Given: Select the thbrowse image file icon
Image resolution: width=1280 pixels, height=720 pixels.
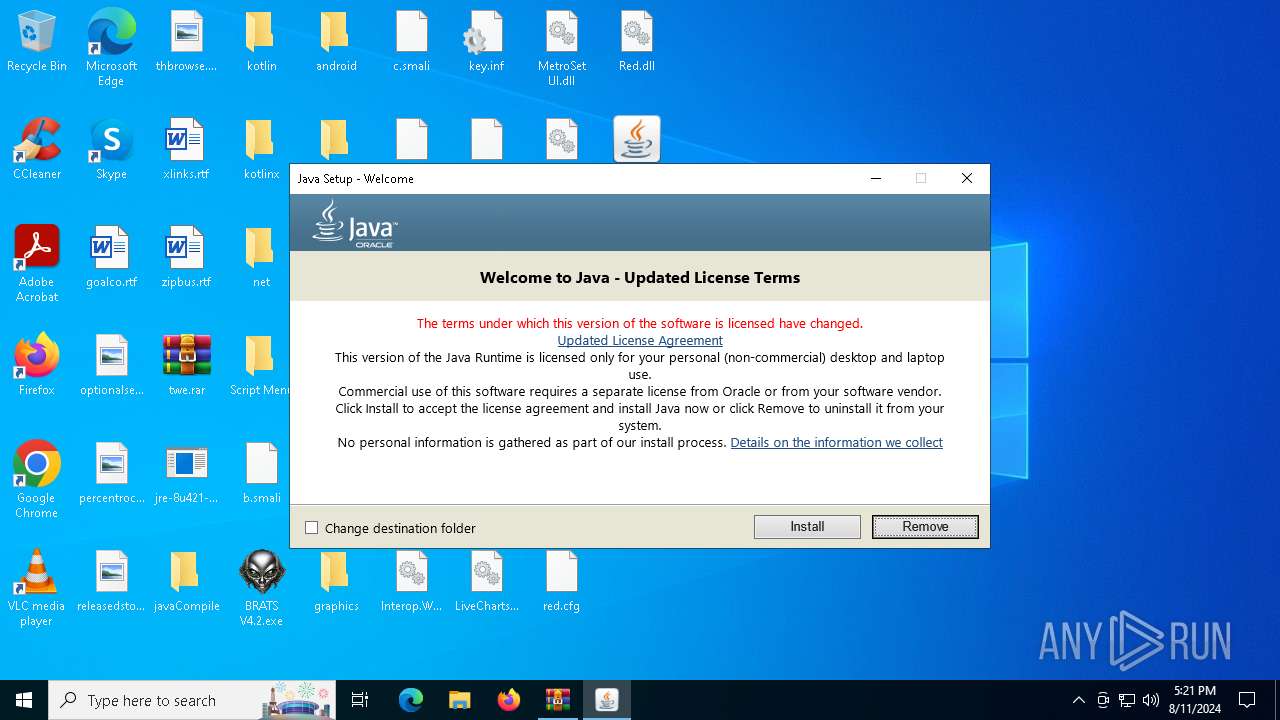Looking at the screenshot, I should (186, 42).
